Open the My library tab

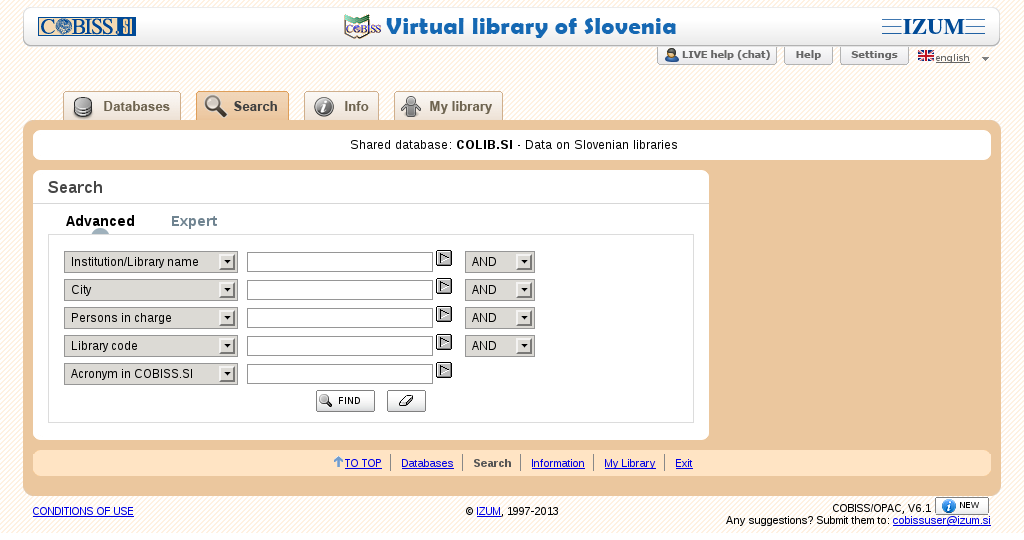[x=448, y=106]
